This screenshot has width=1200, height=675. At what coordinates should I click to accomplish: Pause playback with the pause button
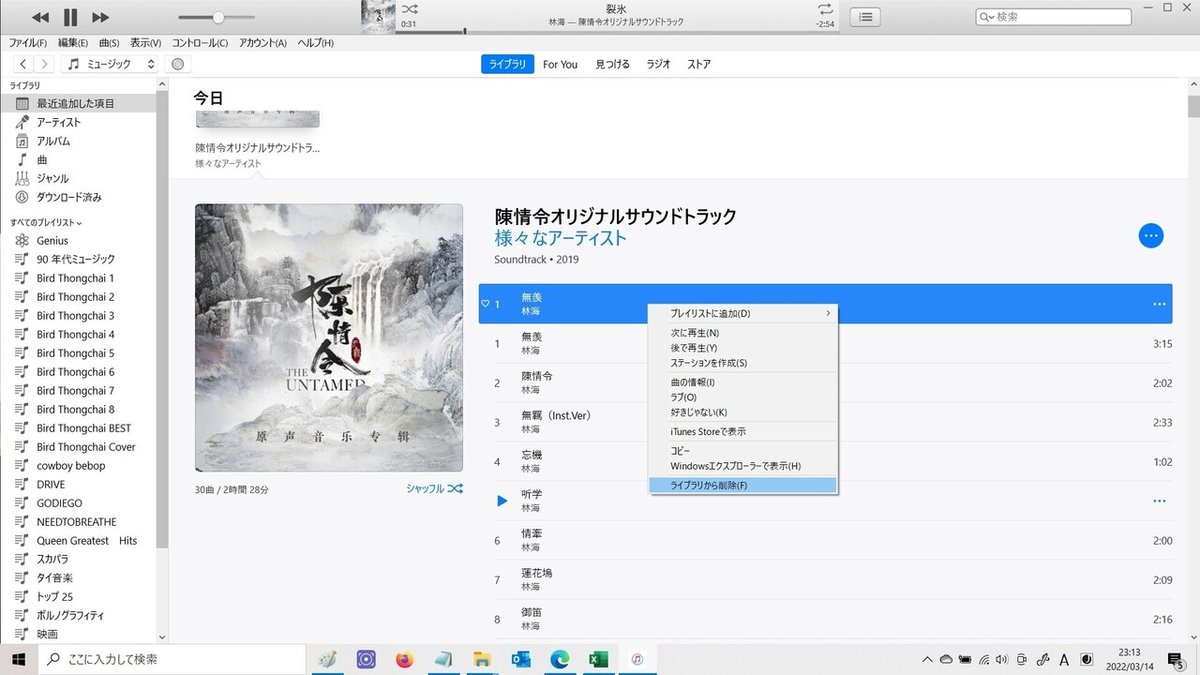[x=70, y=17]
